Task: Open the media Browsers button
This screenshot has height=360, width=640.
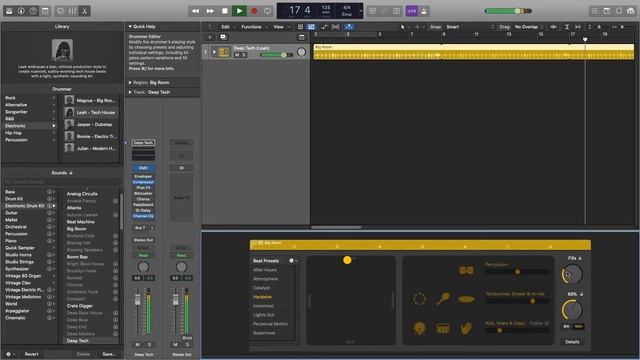Action: (631, 11)
